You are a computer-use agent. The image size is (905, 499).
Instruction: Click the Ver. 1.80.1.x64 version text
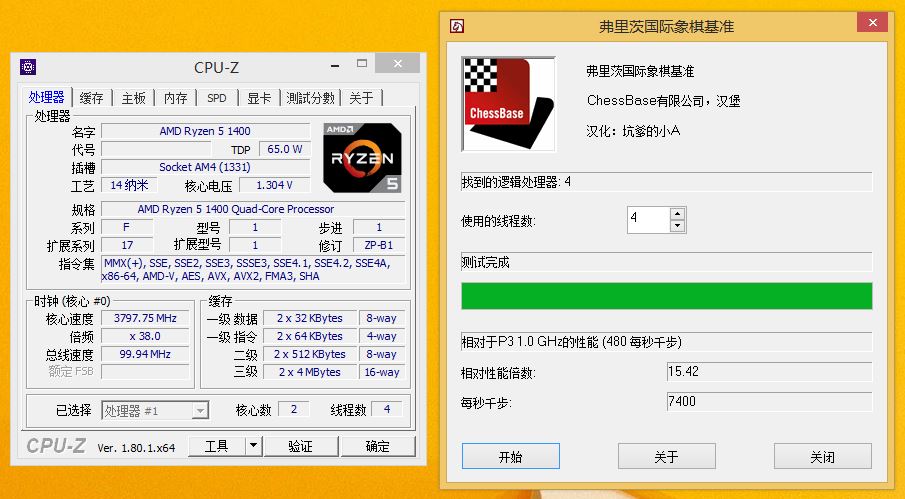tap(136, 448)
